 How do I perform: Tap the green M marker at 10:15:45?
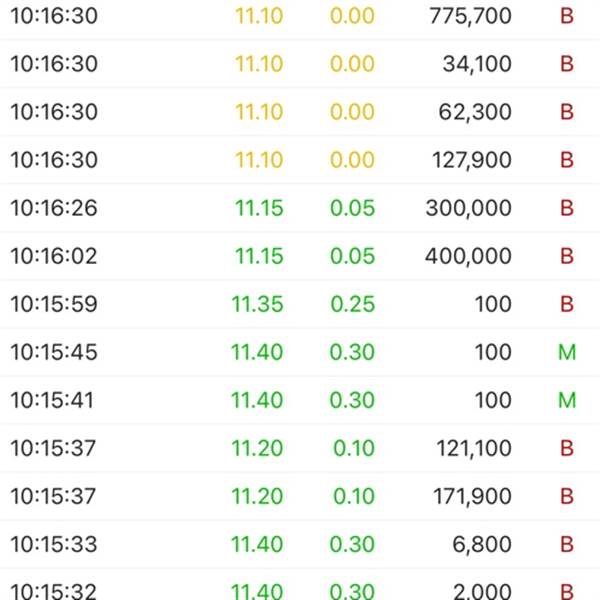(x=567, y=352)
